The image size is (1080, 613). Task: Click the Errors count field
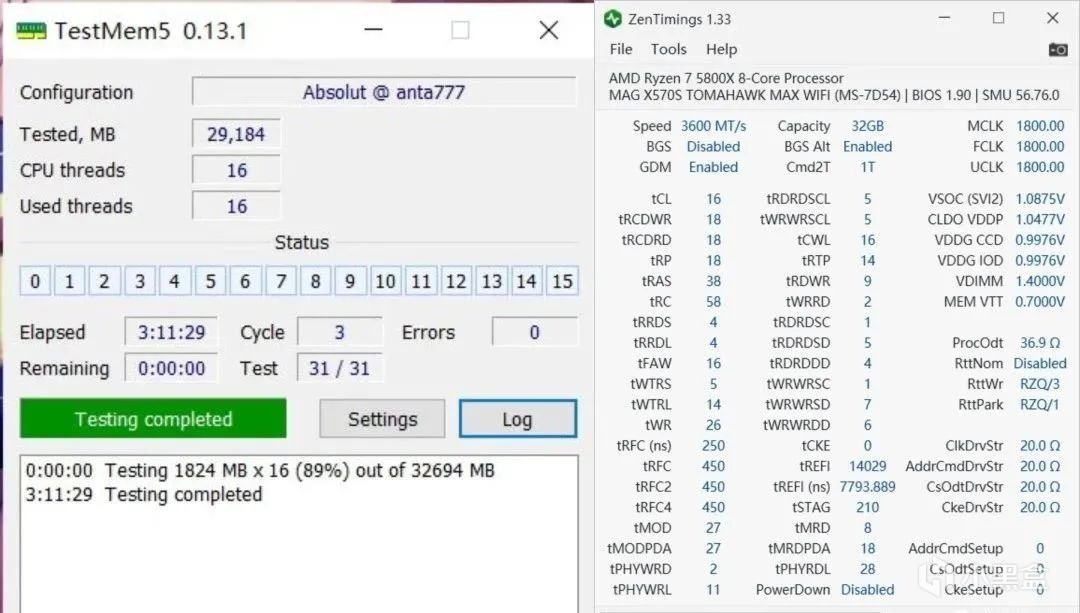coord(534,332)
